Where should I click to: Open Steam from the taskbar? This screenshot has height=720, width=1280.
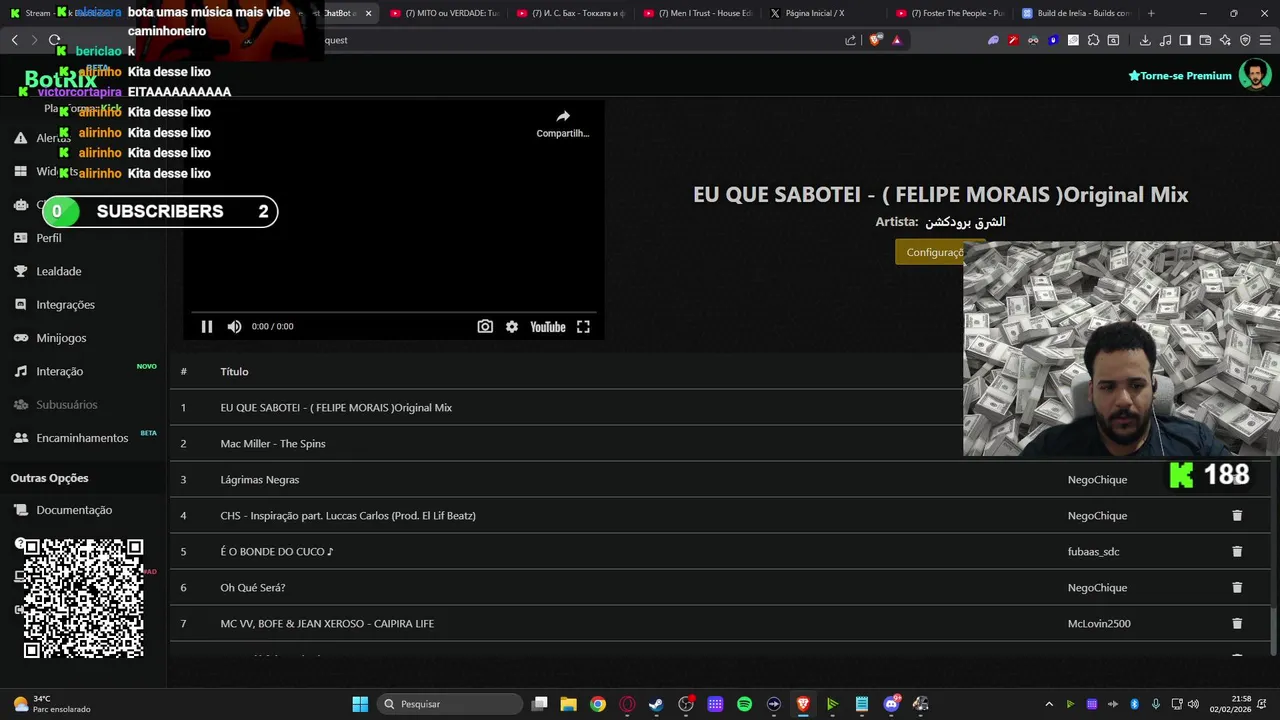[656, 704]
